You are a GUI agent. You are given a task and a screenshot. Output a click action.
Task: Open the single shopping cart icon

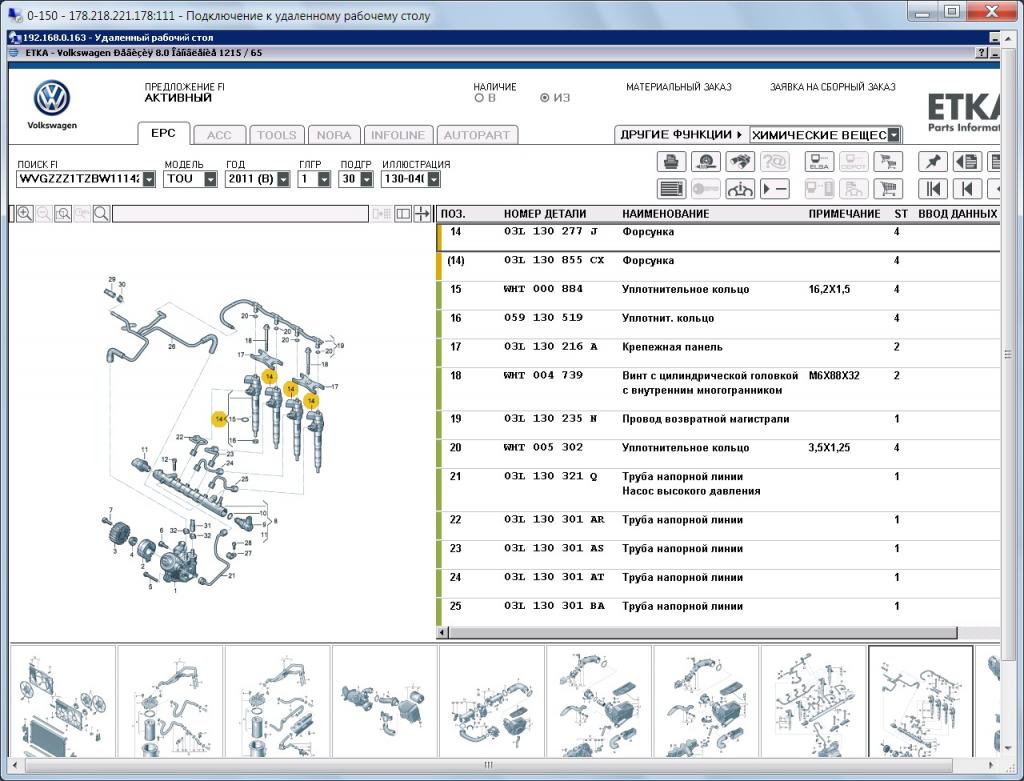point(888,189)
